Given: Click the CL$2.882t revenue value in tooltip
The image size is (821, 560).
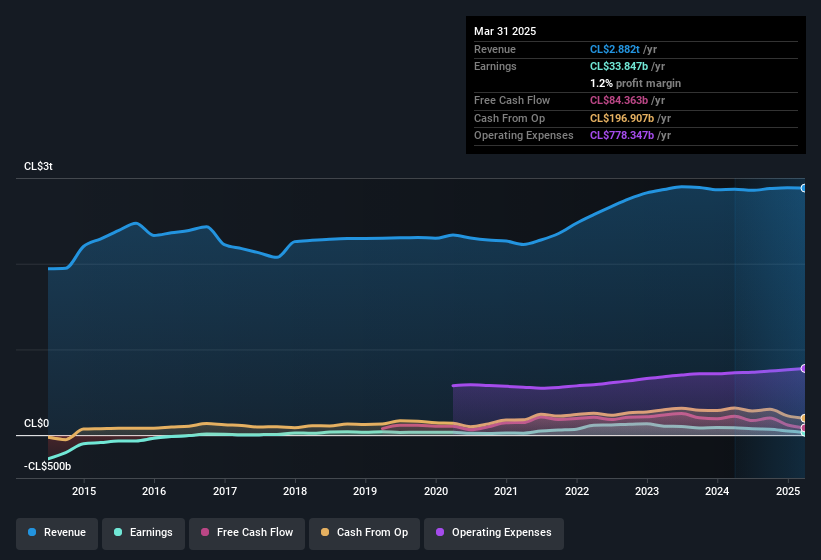Looking at the screenshot, I should pyautogui.click(x=615, y=49).
